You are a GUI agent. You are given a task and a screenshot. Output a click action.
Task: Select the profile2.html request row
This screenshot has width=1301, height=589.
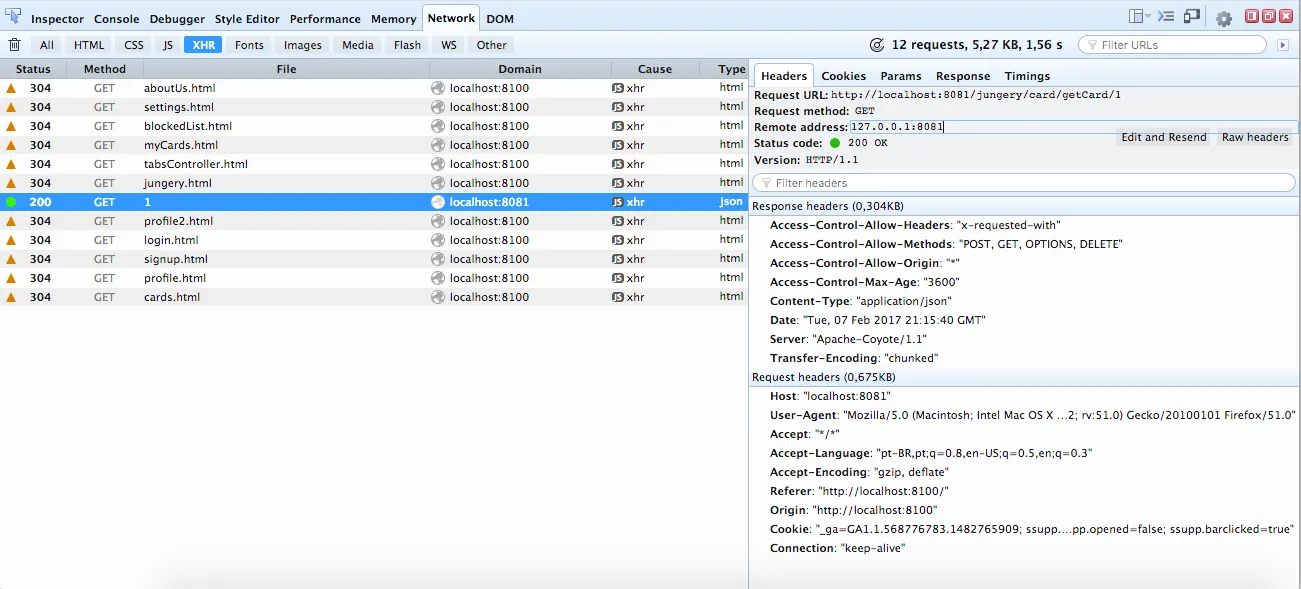[373, 221]
